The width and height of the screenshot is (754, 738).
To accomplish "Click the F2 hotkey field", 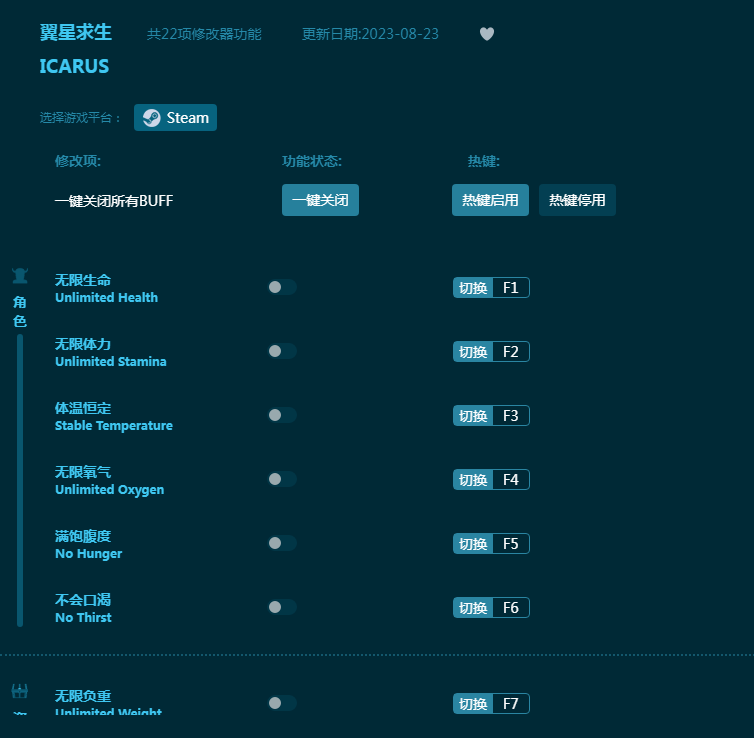I will tap(511, 351).
